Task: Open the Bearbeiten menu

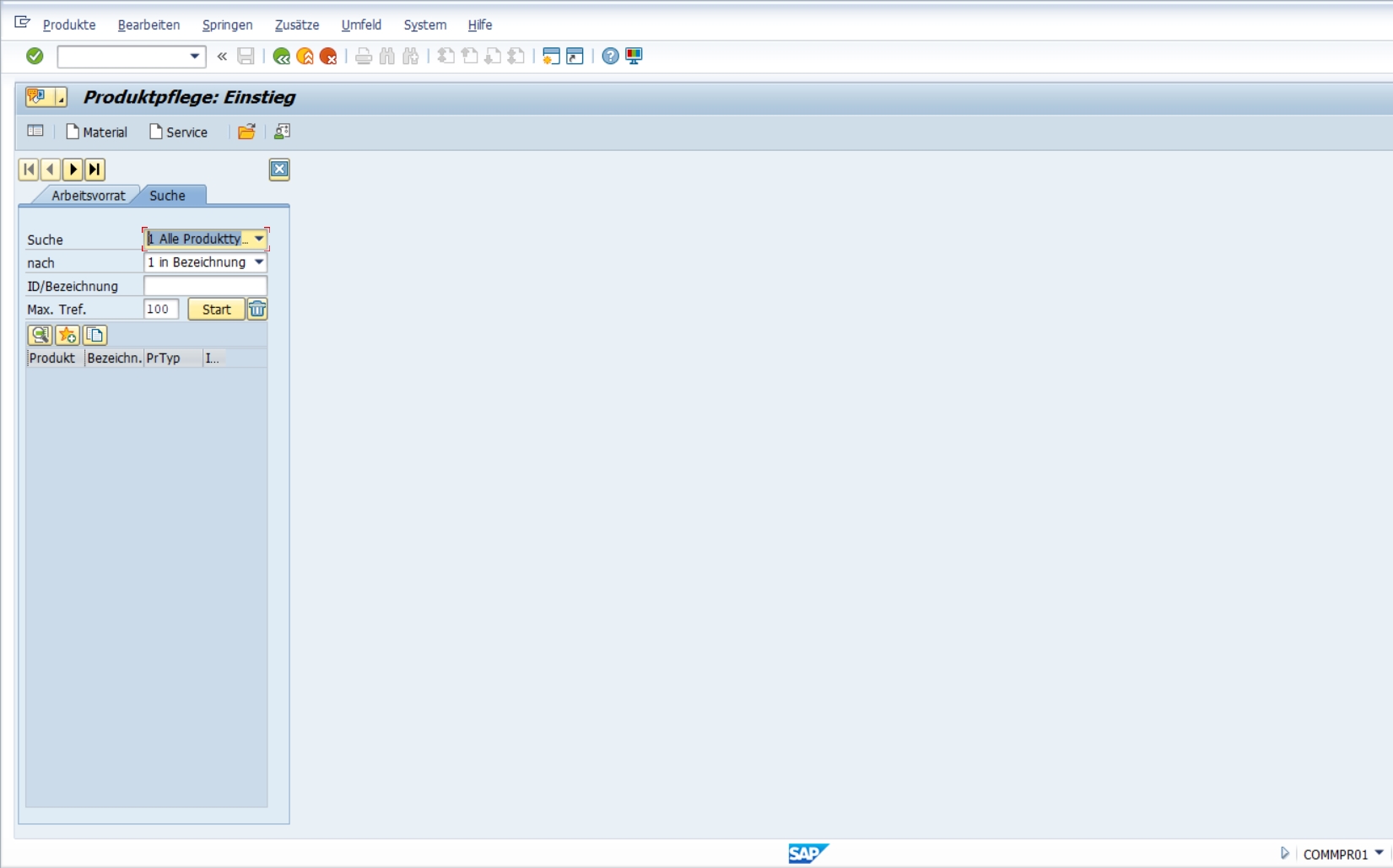Action: [x=148, y=24]
